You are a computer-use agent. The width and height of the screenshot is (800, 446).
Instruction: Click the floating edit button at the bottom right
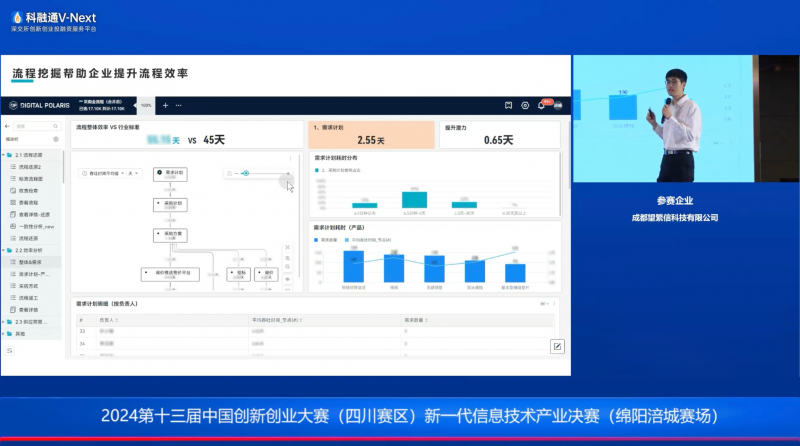[x=557, y=346]
